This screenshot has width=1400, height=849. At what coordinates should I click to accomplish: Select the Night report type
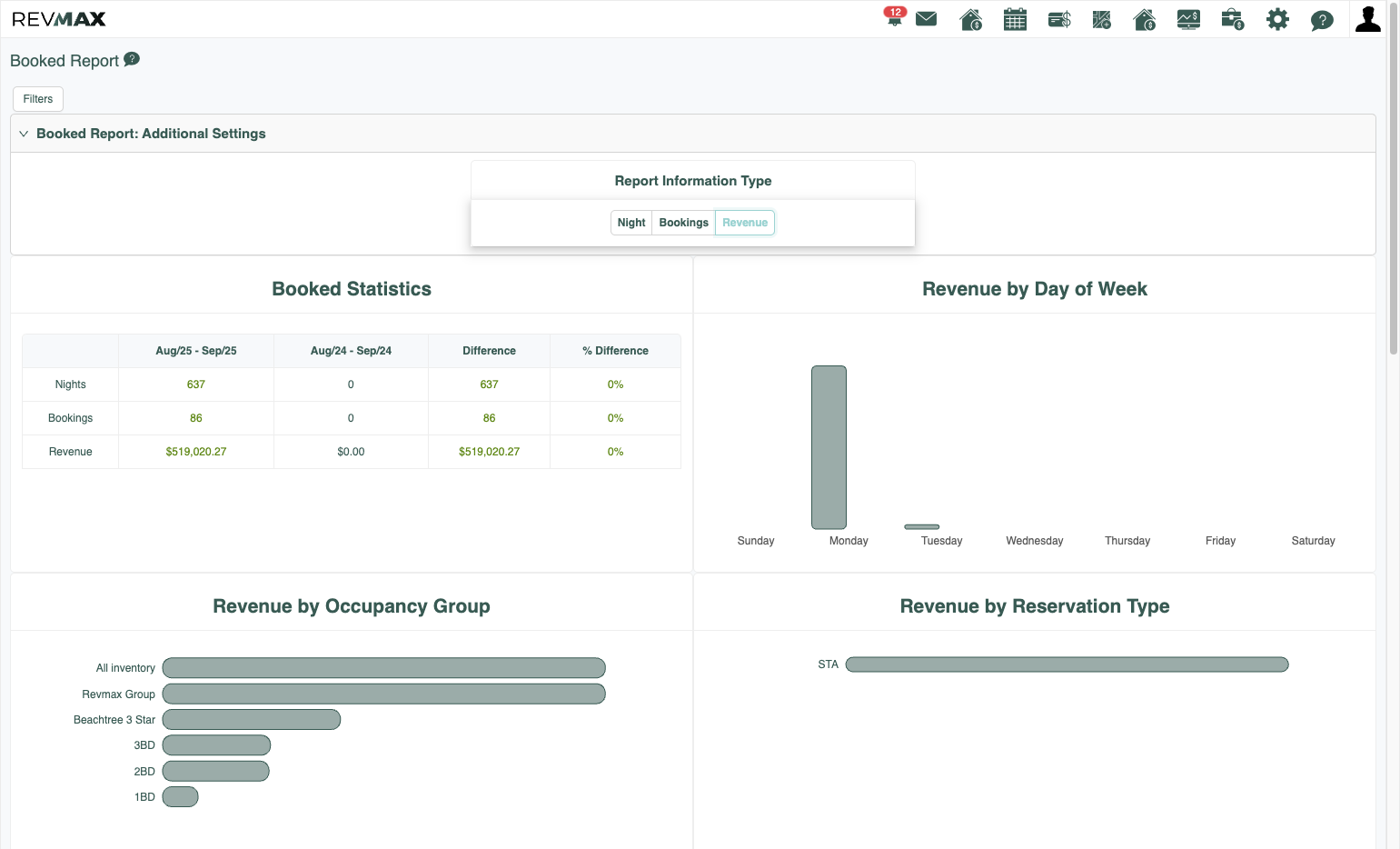631,223
